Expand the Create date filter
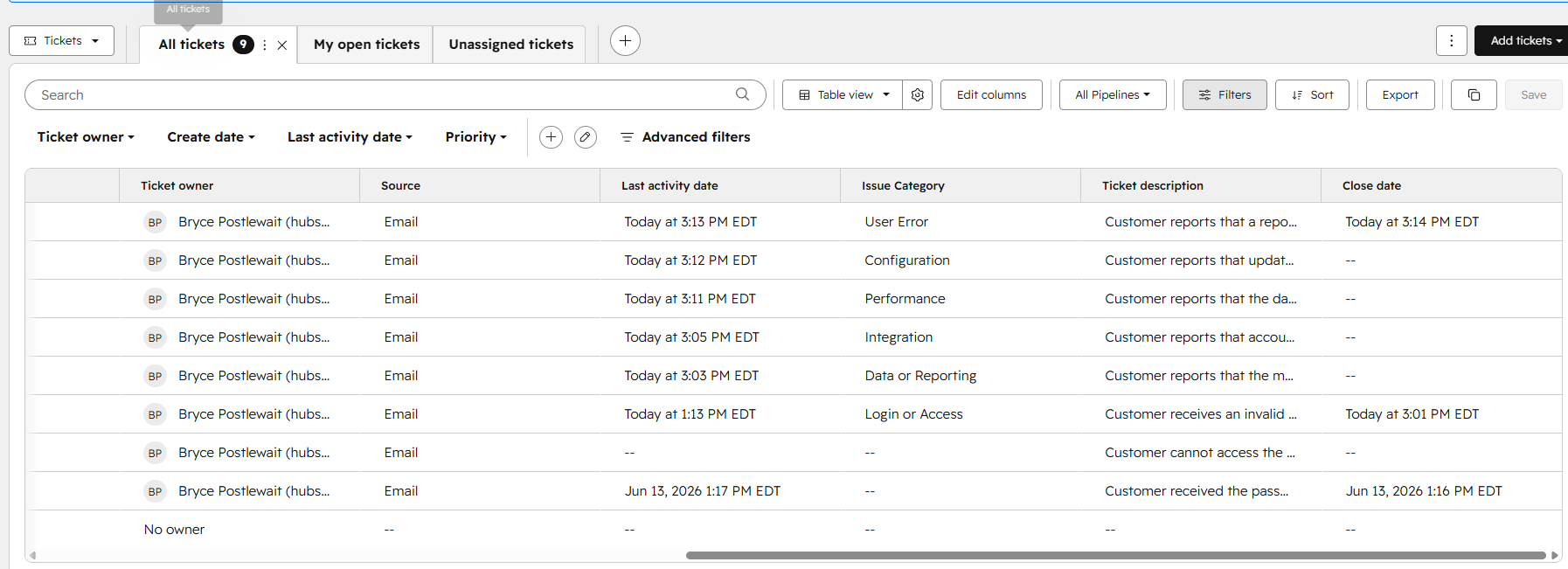Viewport: 1568px width, 569px height. pyautogui.click(x=211, y=137)
